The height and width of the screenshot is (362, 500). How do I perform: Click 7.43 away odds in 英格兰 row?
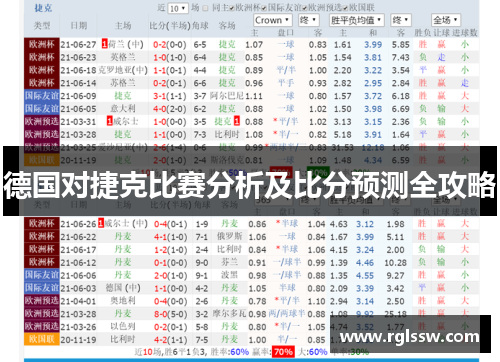tap(400, 57)
